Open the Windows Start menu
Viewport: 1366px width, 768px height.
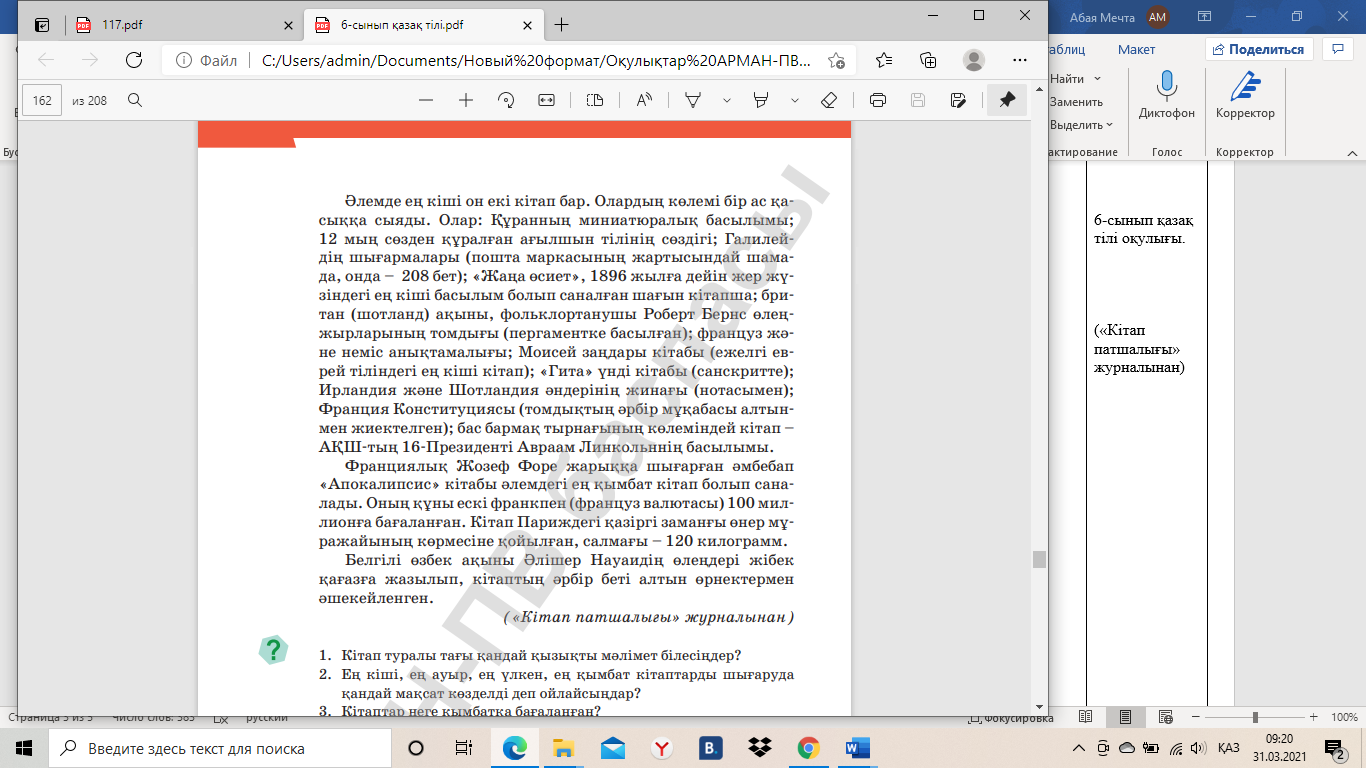(x=24, y=748)
